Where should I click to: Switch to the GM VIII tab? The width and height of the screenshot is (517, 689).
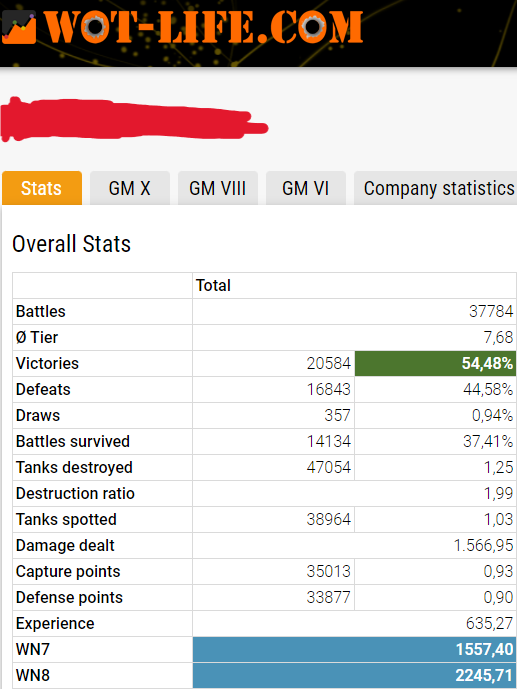[217, 188]
